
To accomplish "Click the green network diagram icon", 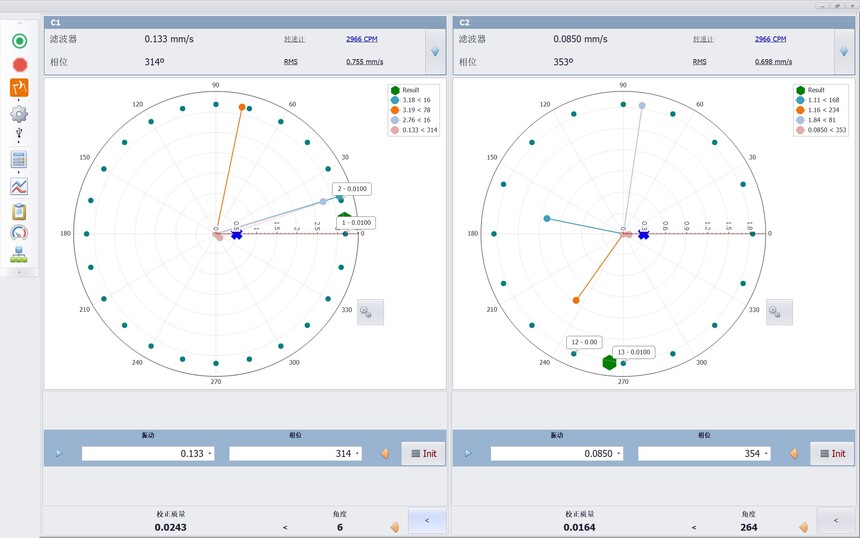I will [x=19, y=255].
